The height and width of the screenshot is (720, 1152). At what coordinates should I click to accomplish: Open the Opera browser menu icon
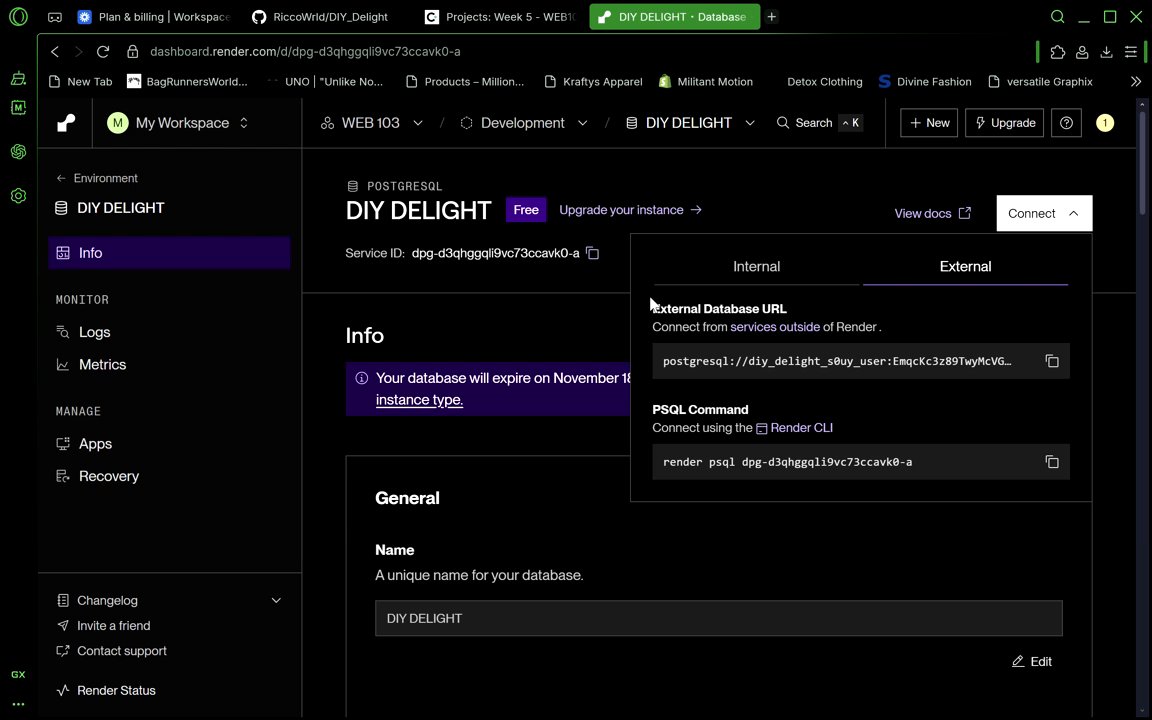(18, 16)
